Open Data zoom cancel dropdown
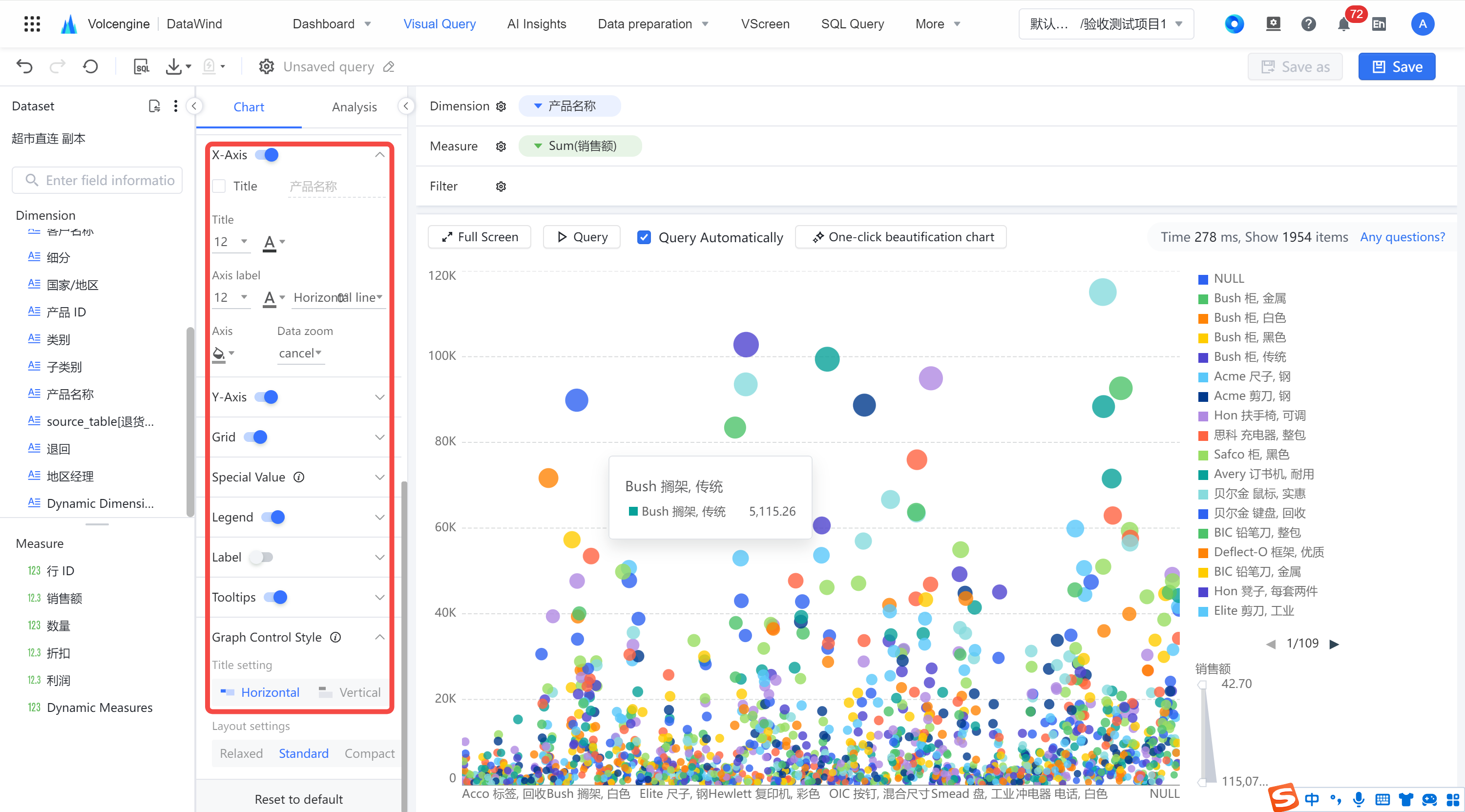This screenshot has height=812, width=1465. click(x=300, y=353)
